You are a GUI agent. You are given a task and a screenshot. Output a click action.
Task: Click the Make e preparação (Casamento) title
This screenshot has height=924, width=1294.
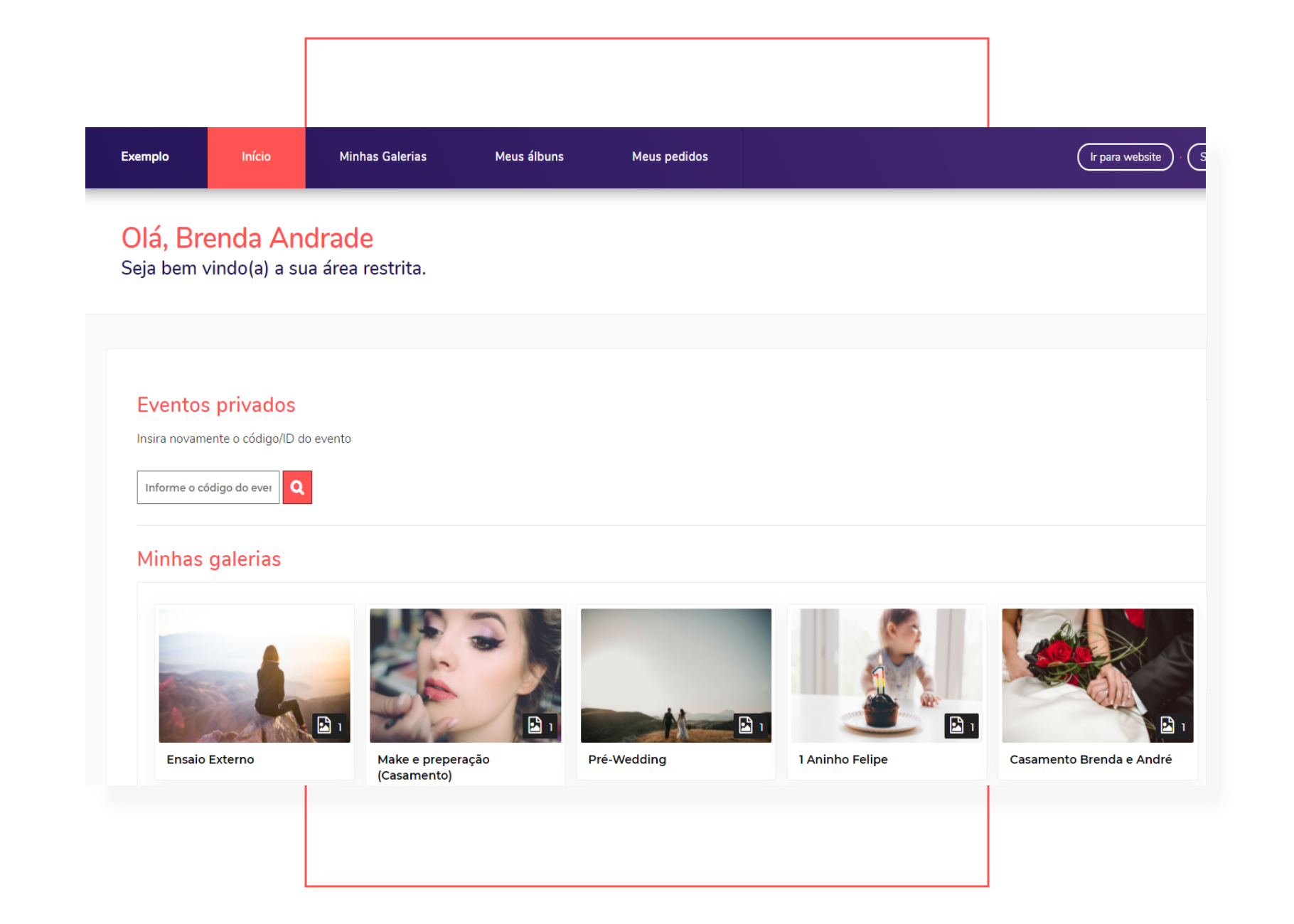point(434,768)
